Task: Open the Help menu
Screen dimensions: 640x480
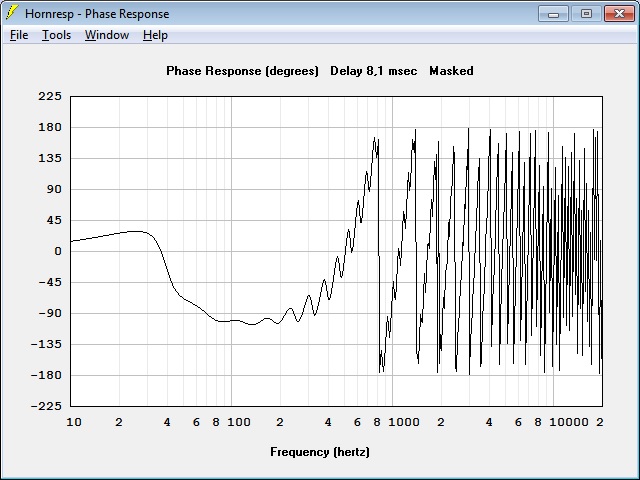Action: tap(155, 35)
